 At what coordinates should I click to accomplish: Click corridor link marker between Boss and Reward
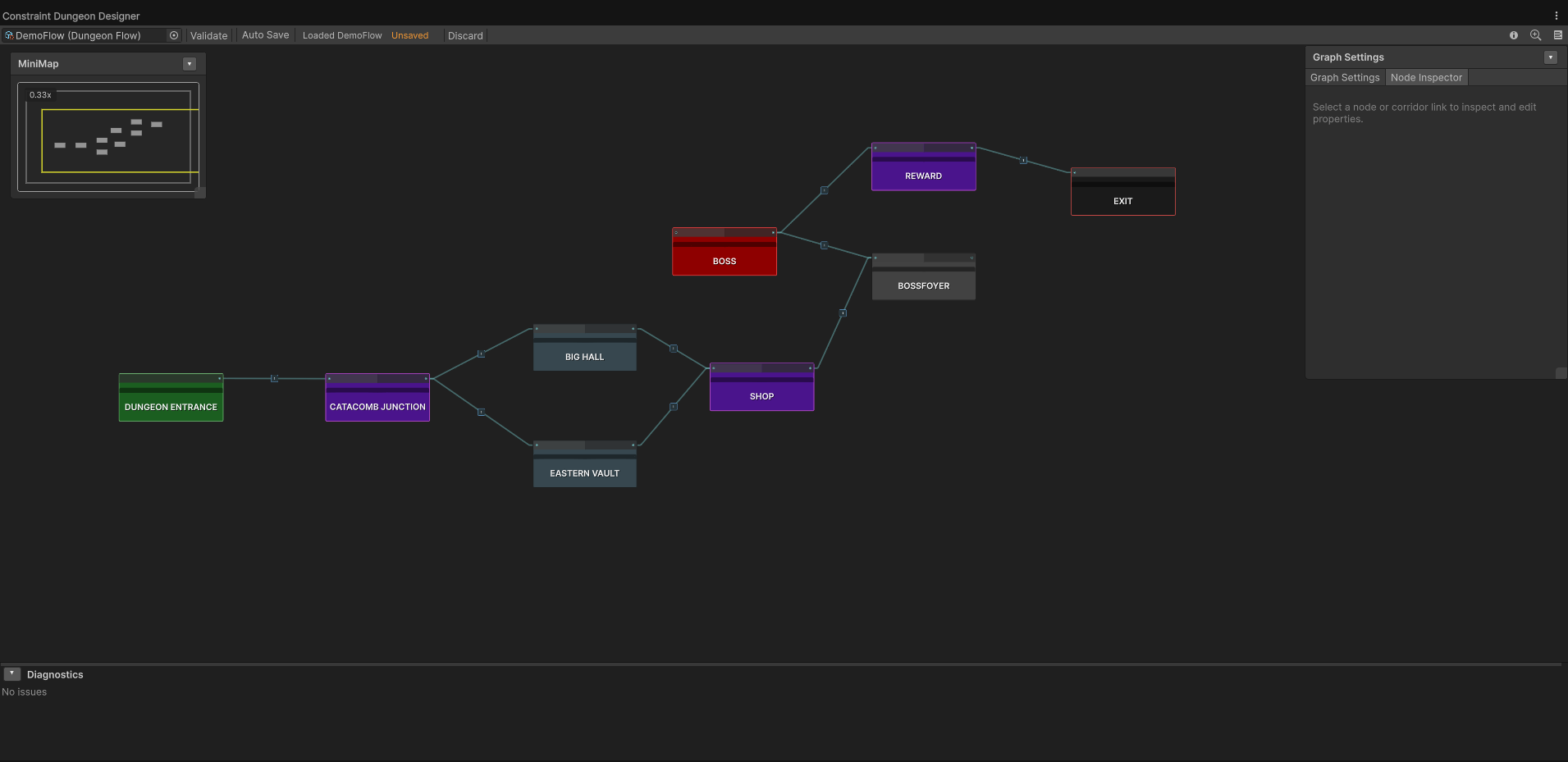[x=824, y=190]
